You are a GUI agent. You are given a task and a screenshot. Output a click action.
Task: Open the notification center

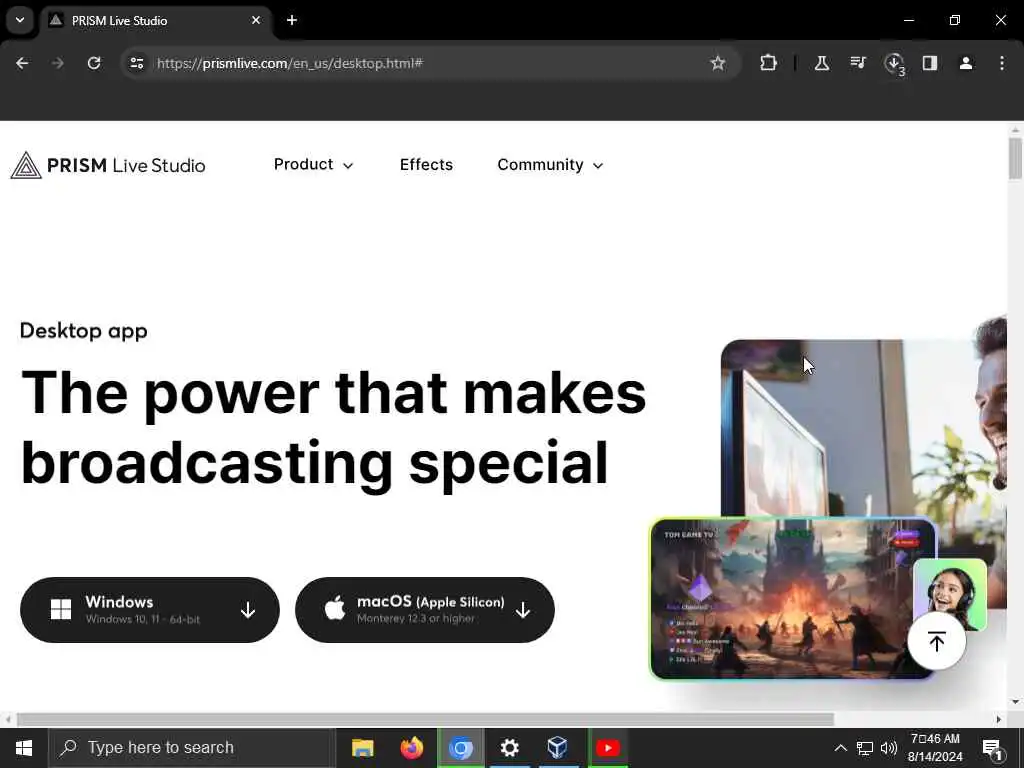coord(992,748)
